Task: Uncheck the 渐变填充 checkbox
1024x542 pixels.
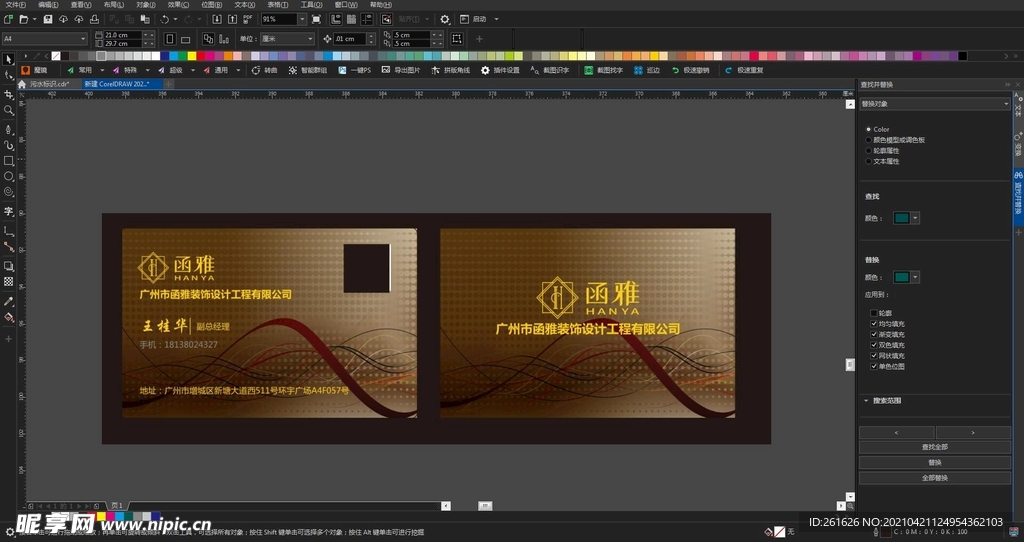Action: point(873,334)
